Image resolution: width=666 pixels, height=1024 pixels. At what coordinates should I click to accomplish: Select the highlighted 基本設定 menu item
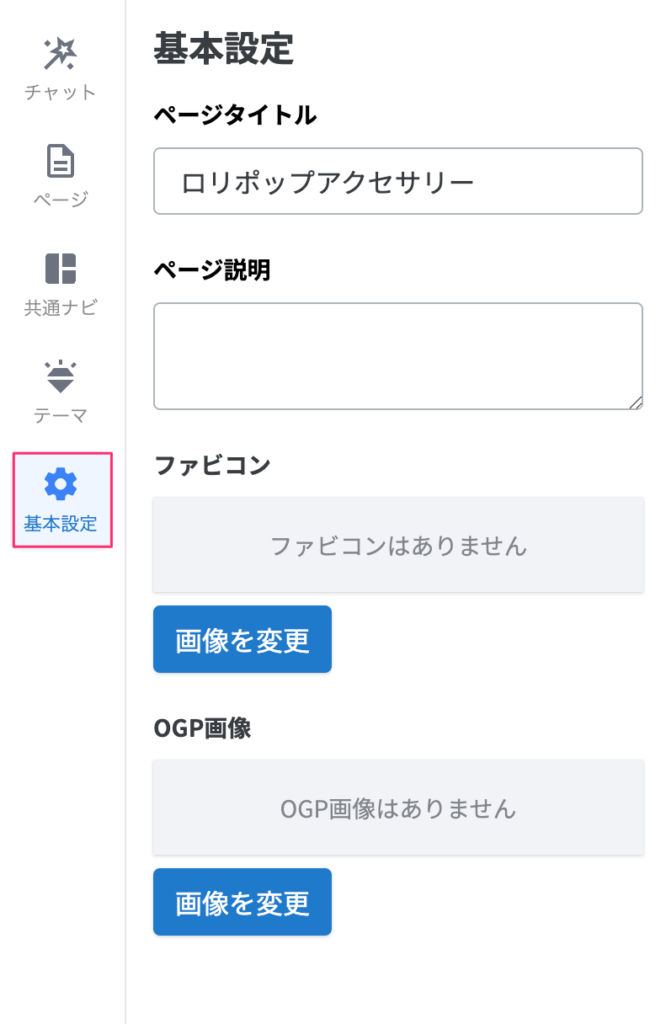[60, 500]
